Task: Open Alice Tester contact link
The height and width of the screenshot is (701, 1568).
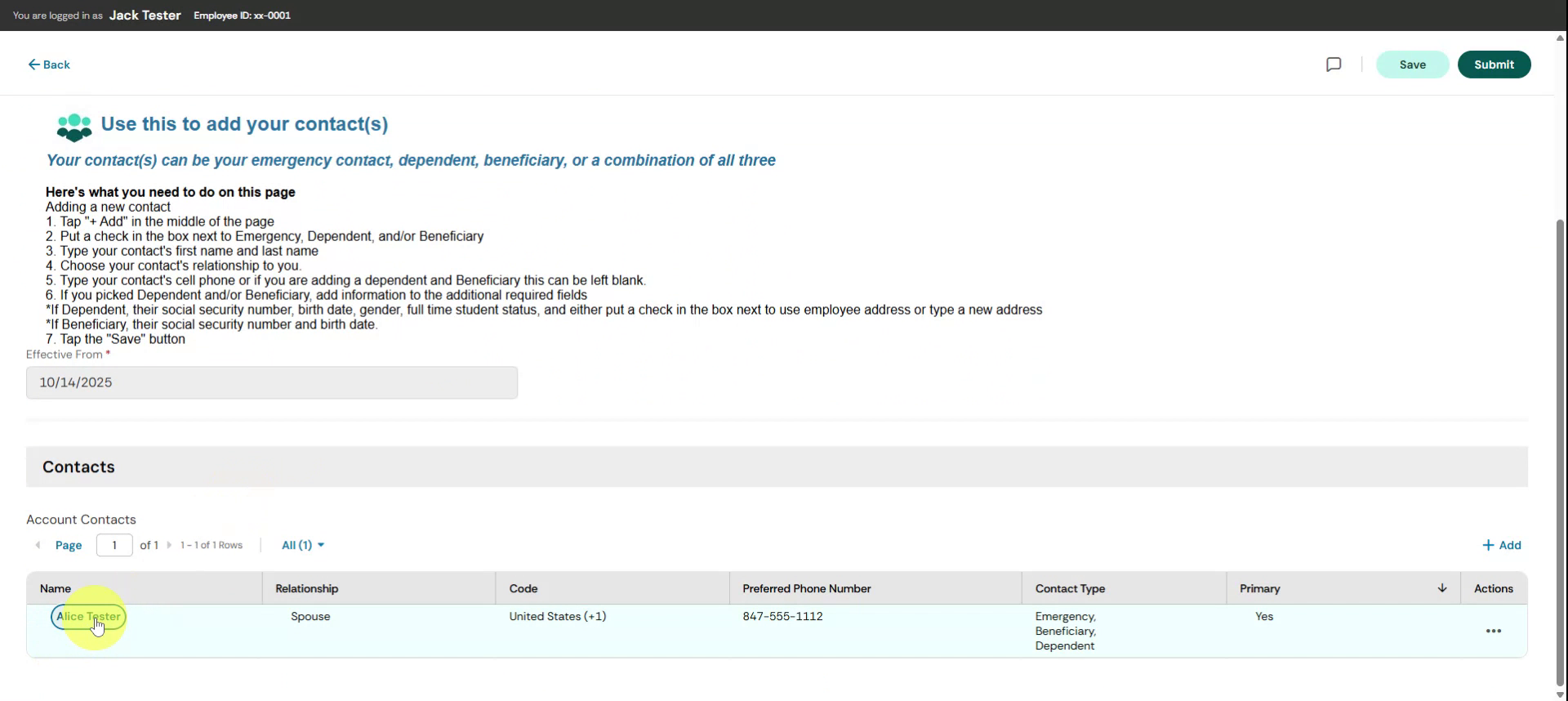Action: [88, 617]
